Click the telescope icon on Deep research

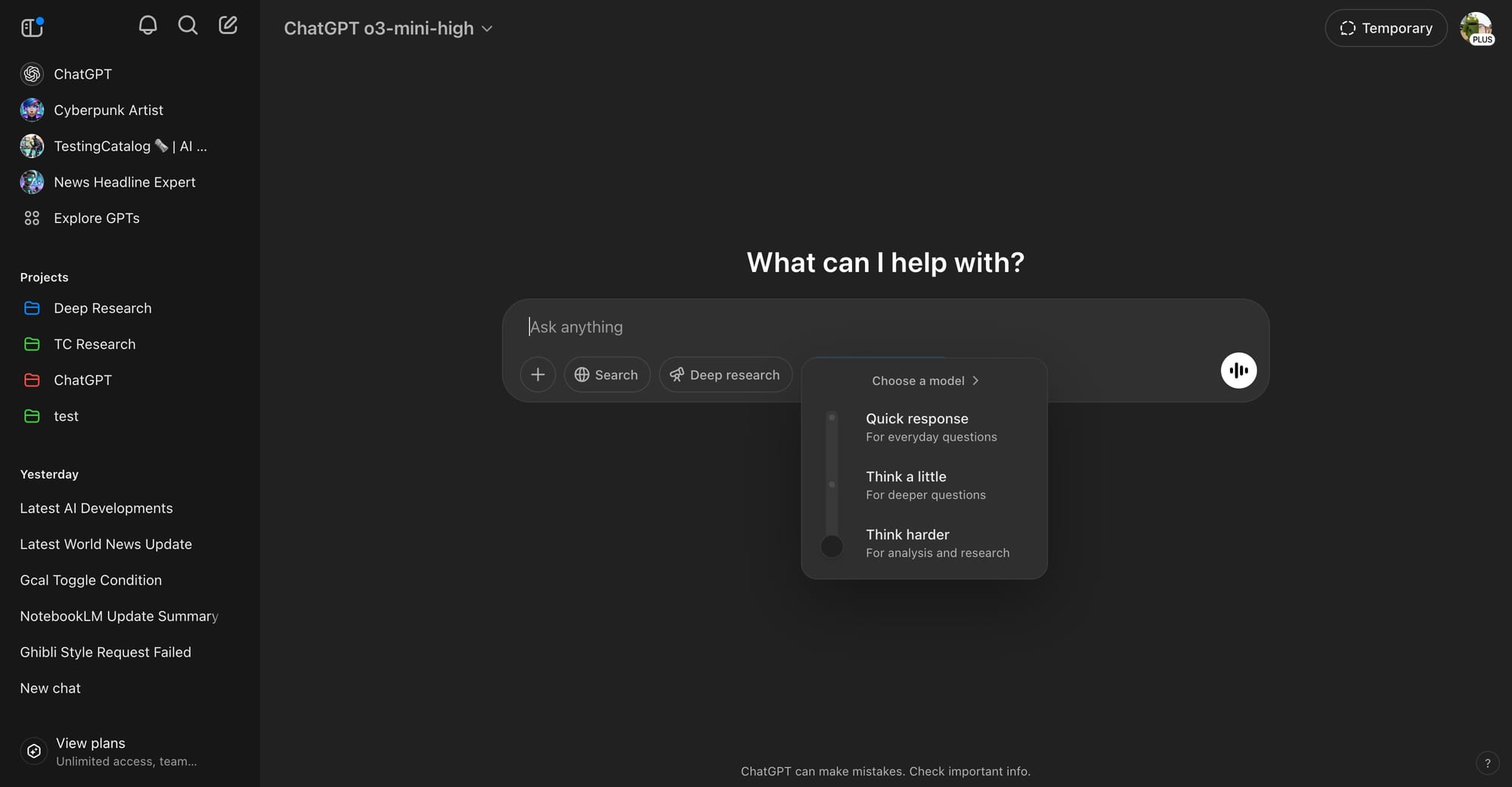tap(677, 375)
